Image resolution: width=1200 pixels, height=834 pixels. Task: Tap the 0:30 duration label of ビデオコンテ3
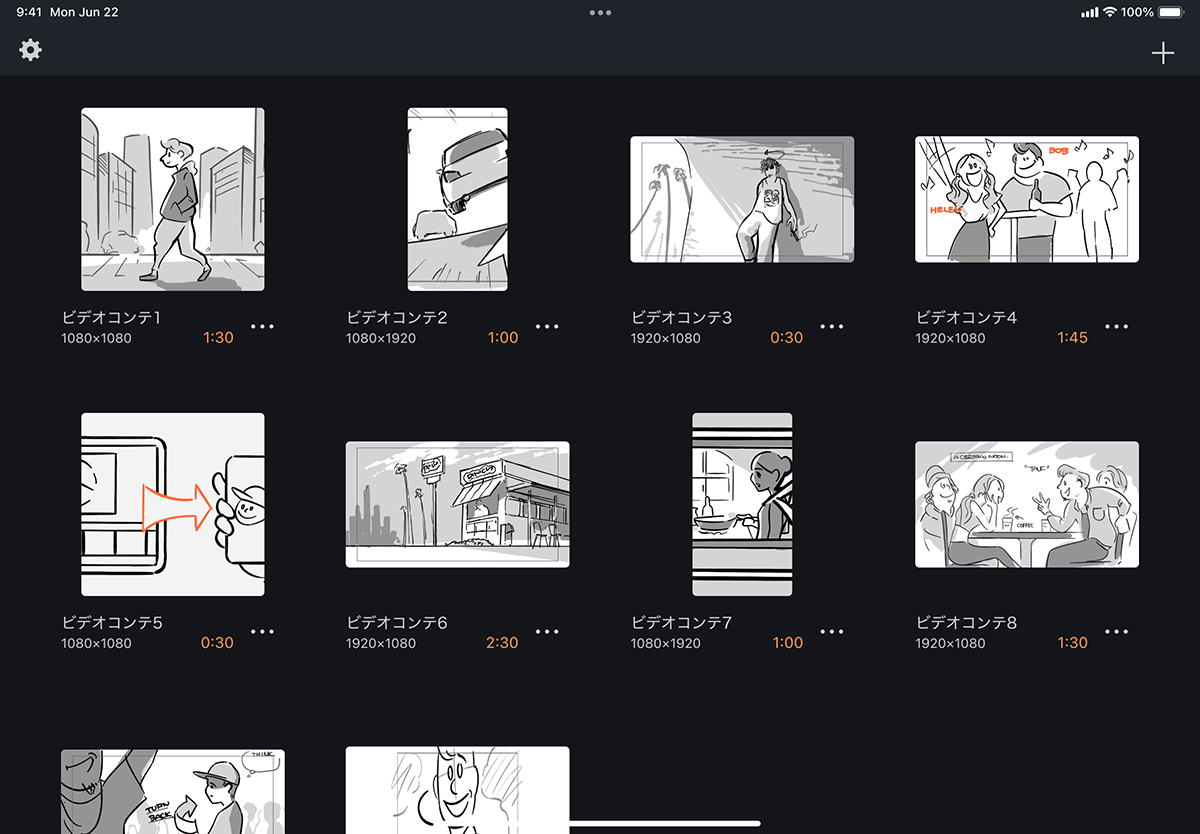click(787, 337)
